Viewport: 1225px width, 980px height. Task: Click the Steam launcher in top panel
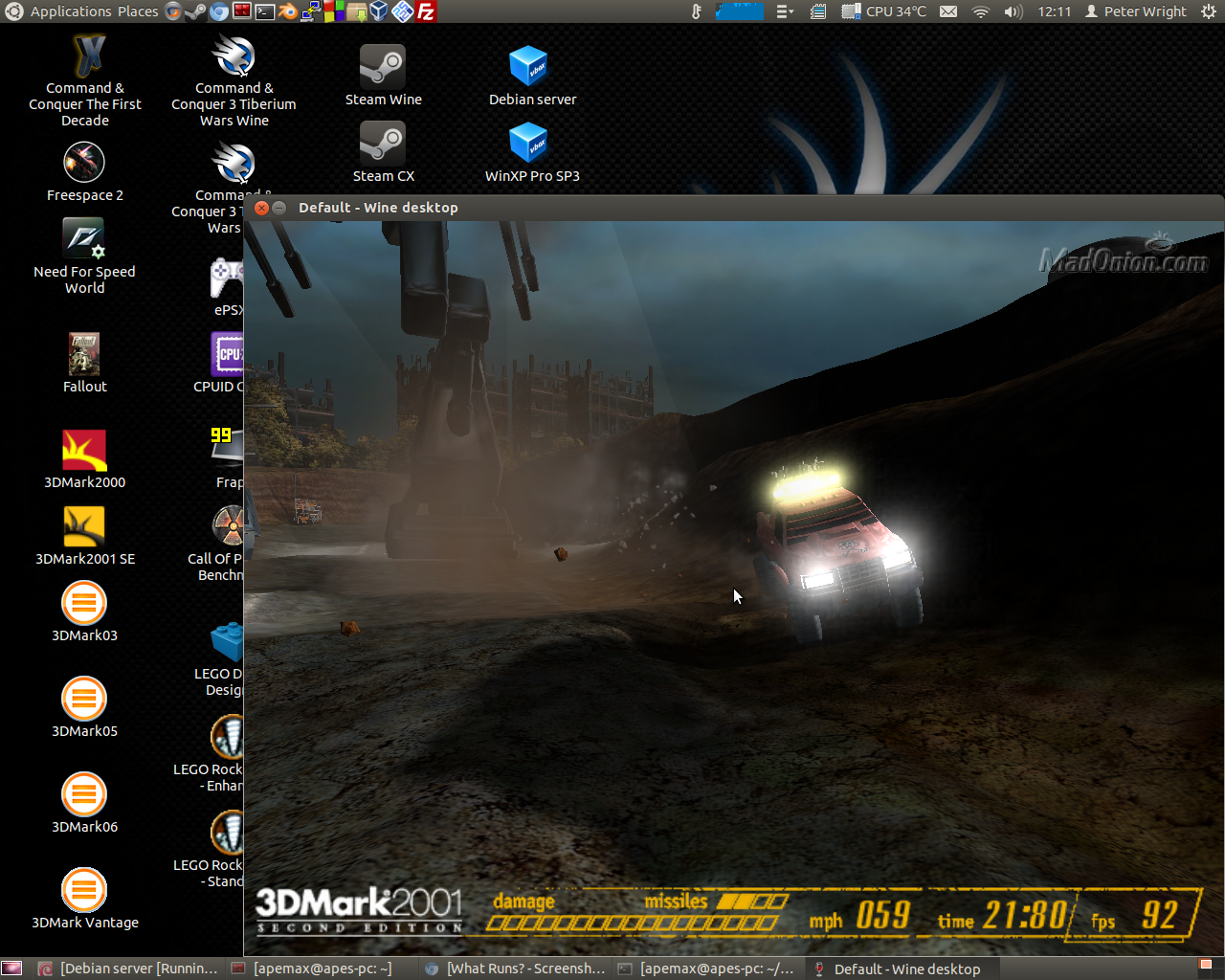pyautogui.click(x=196, y=11)
